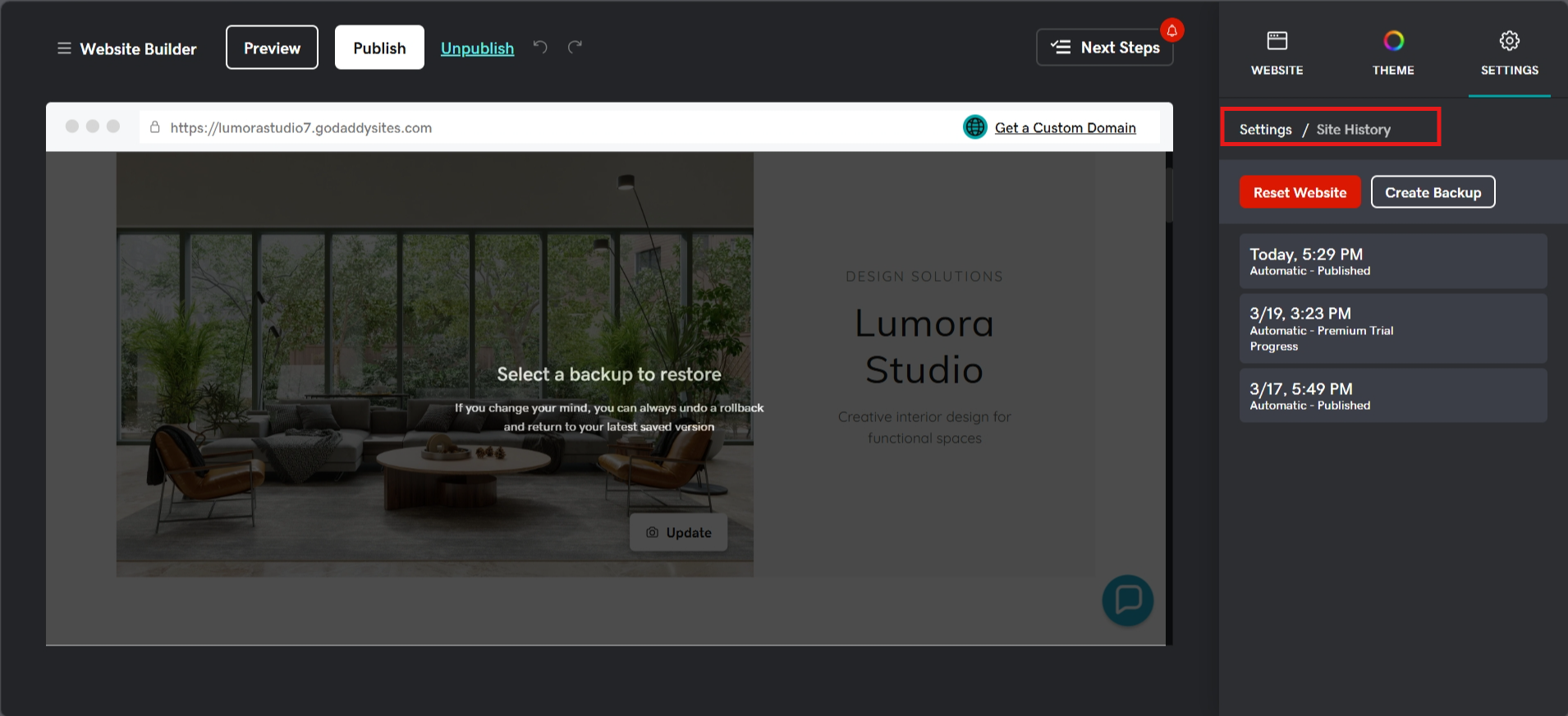1568x716 pixels.
Task: Click Settings in the breadcrumb
Action: [x=1265, y=130]
